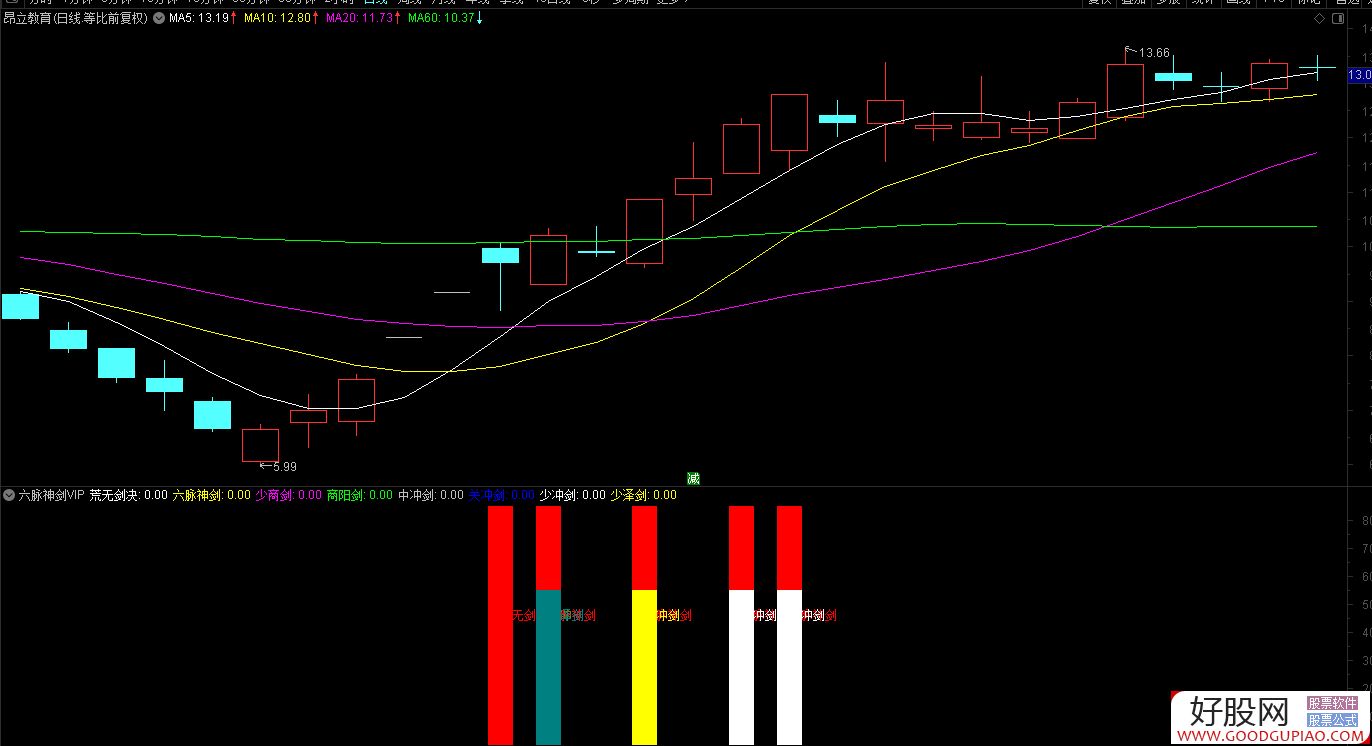This screenshot has width=1372, height=746.
Task: Click the red 无剑 label on signal bar
Action: tap(524, 616)
